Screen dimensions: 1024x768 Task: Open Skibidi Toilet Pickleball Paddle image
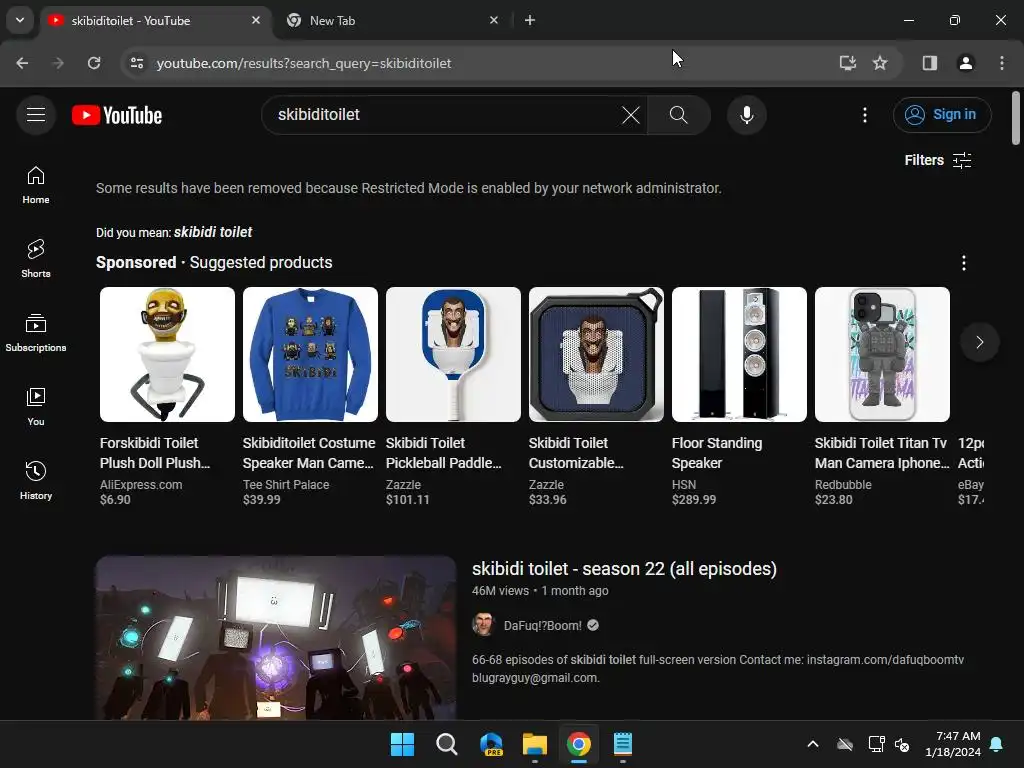453,355
